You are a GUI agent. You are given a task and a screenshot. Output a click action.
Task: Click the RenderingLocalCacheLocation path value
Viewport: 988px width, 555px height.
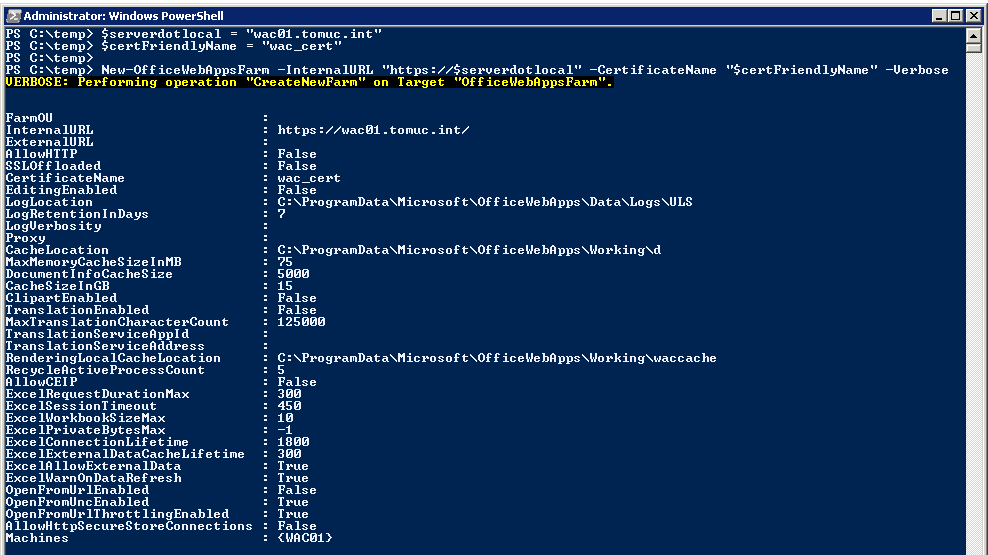coord(497,358)
